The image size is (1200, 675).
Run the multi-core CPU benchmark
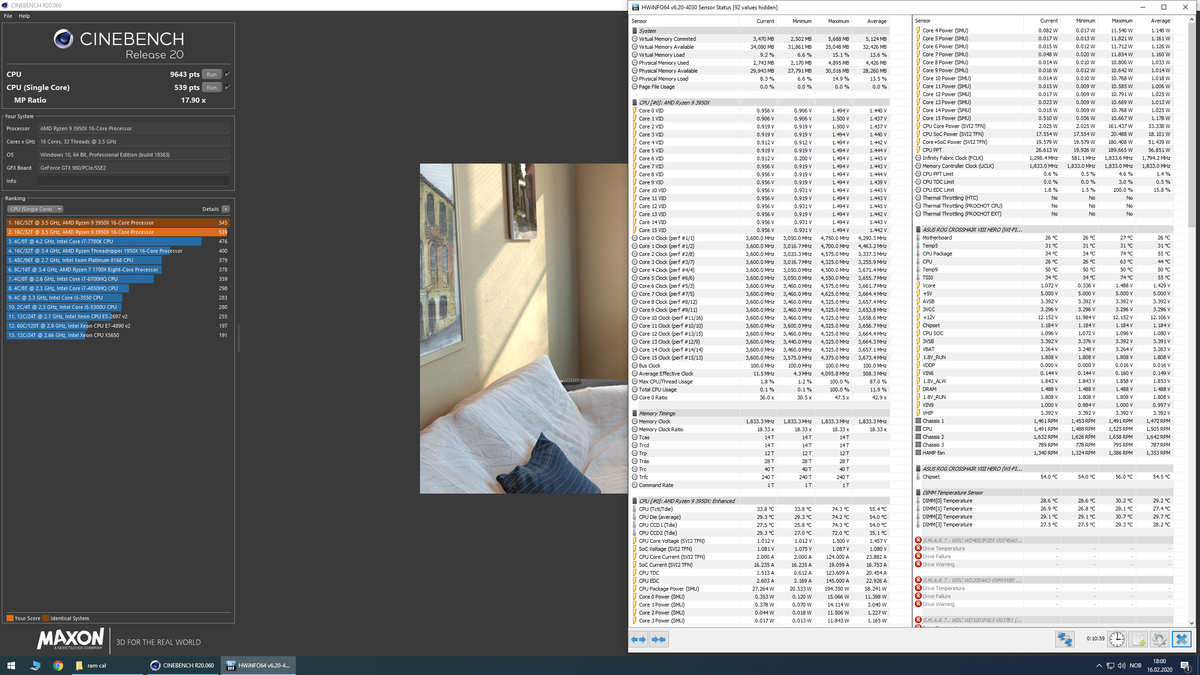[211, 74]
